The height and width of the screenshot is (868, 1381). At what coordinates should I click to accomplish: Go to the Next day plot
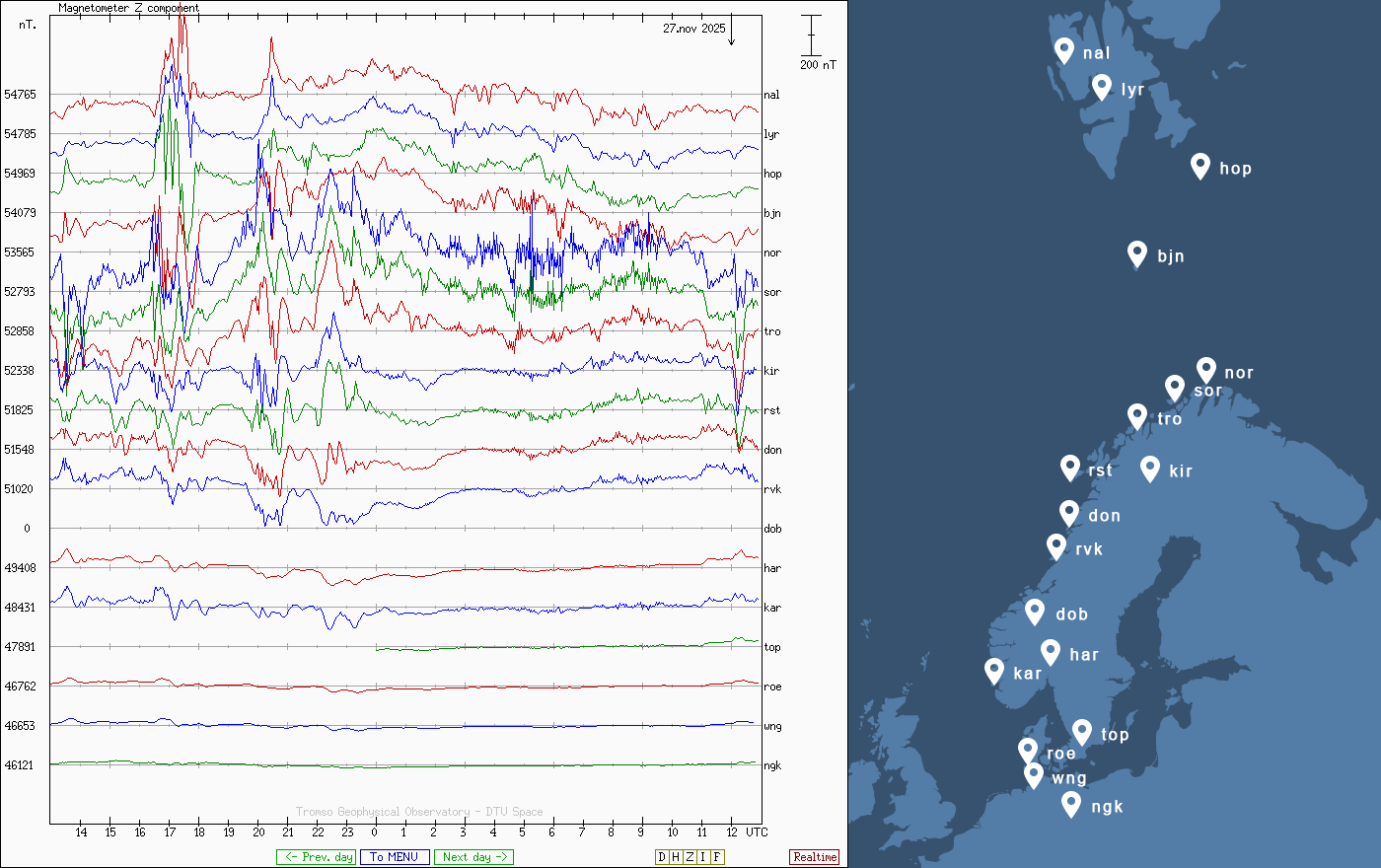tap(473, 857)
